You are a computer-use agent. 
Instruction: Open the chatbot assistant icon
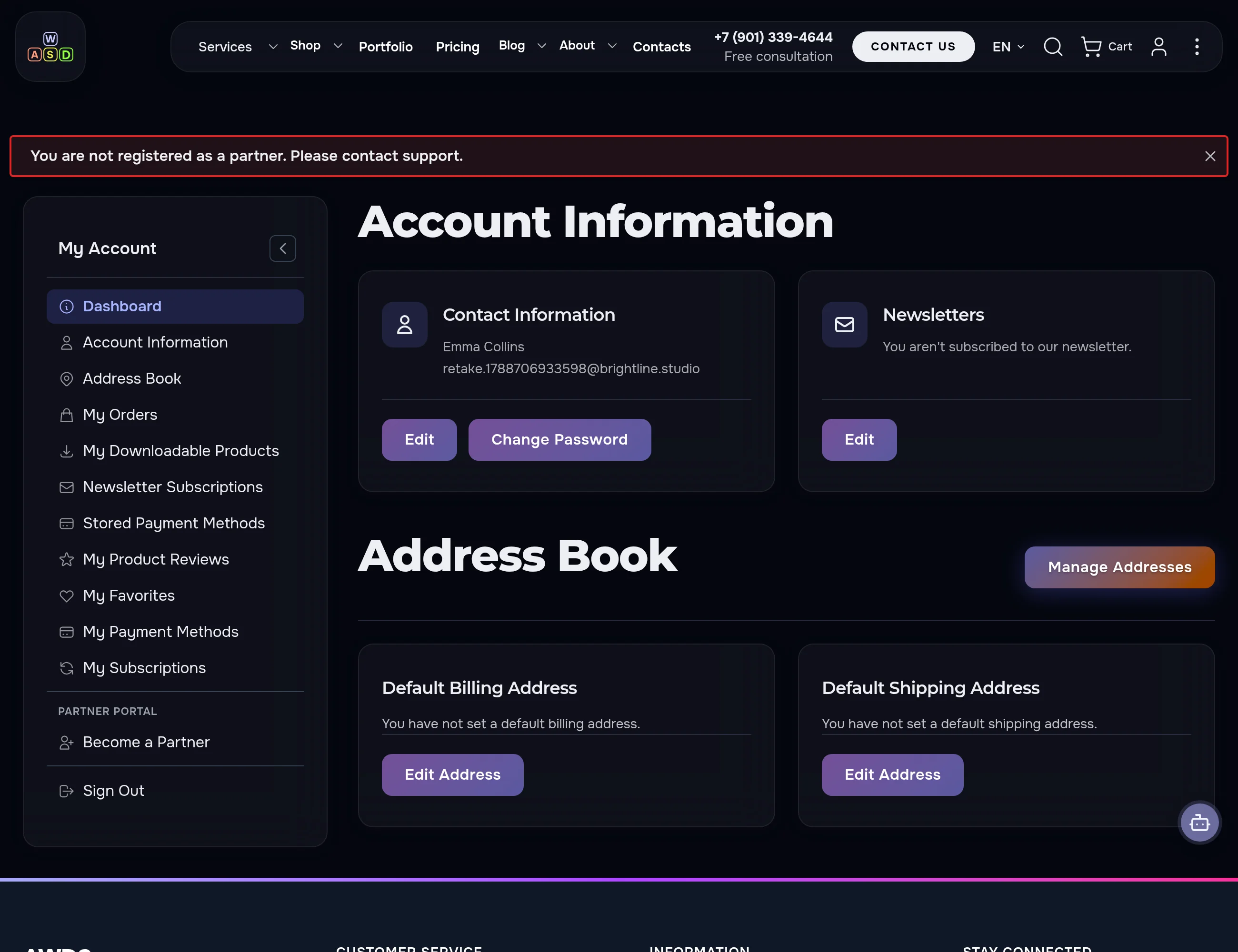(x=1199, y=822)
